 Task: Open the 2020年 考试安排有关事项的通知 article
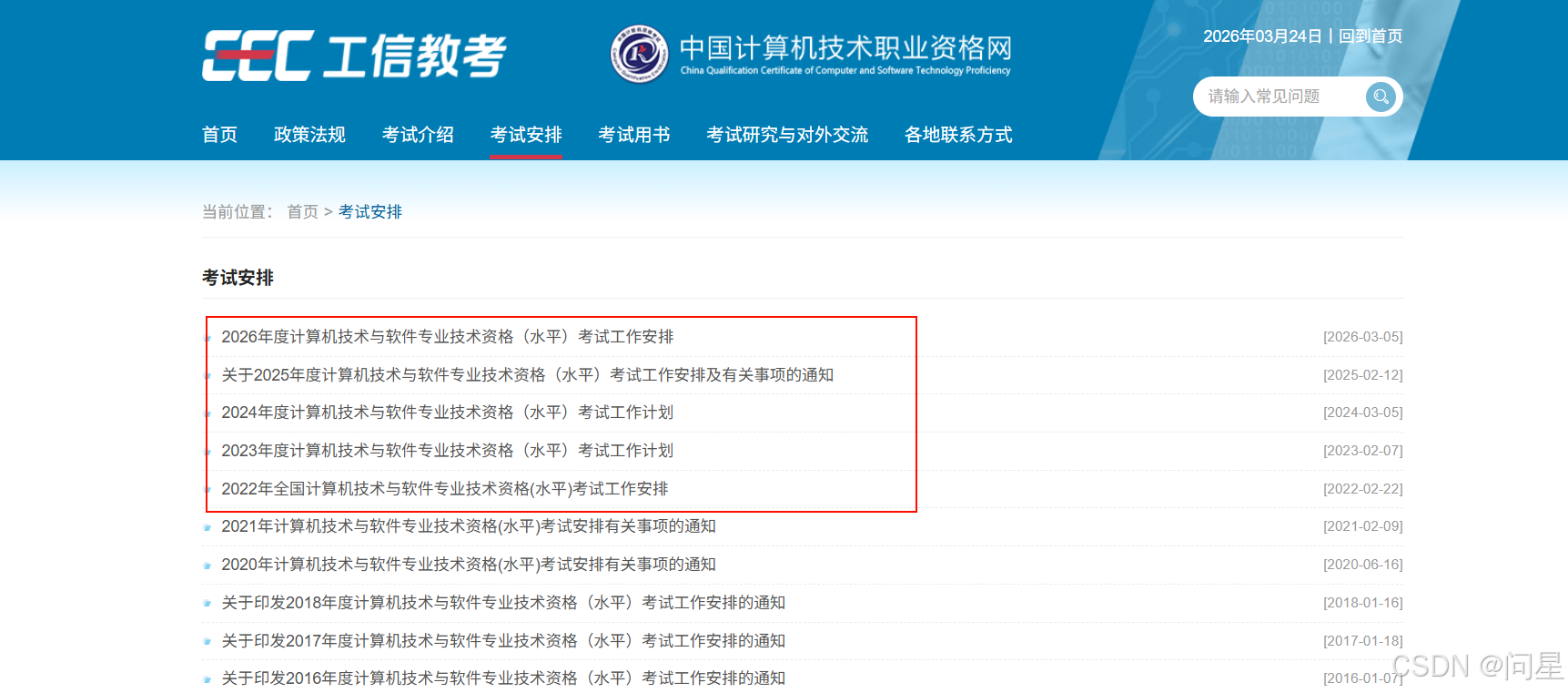click(469, 565)
